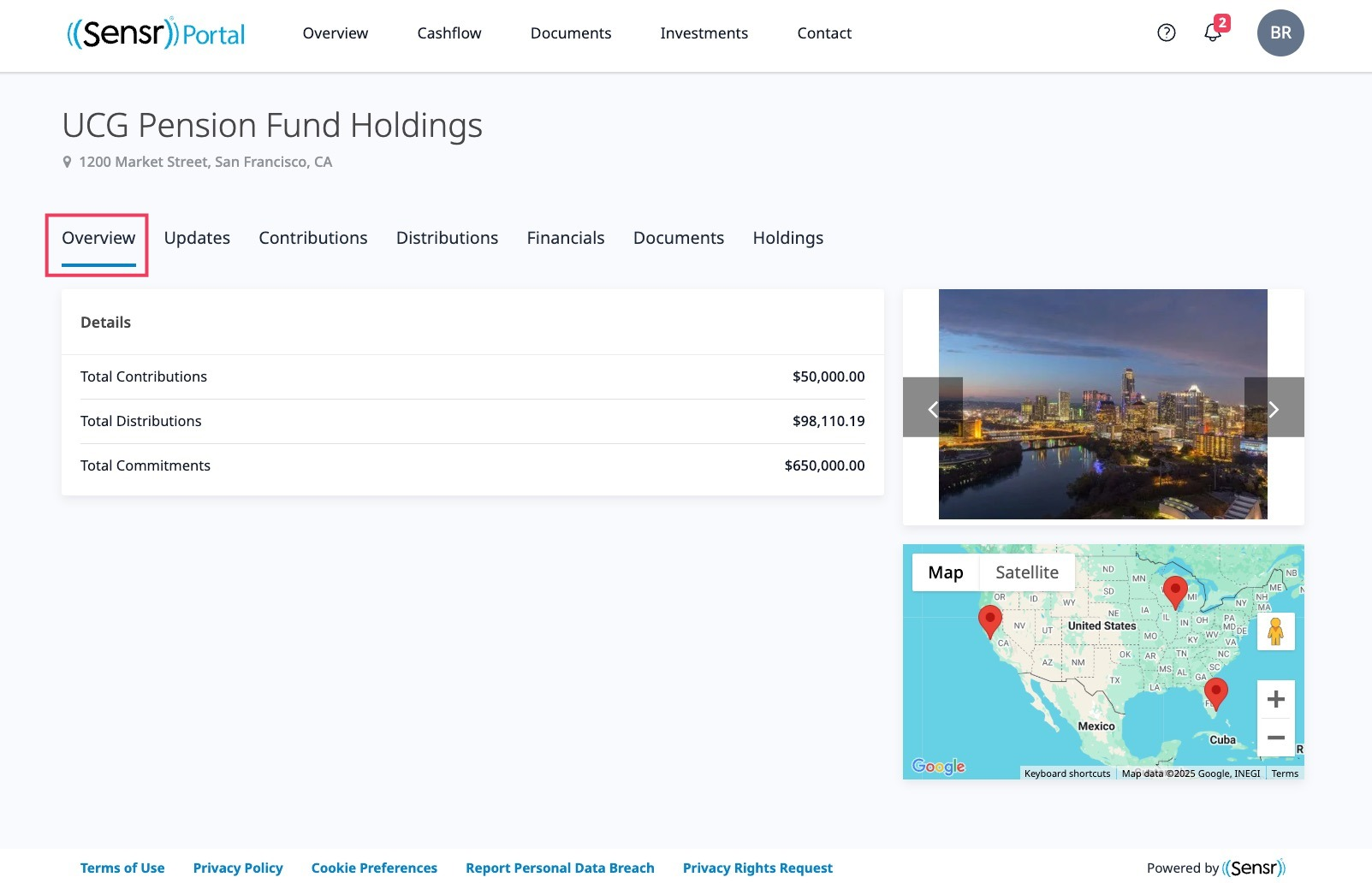This screenshot has width=1372, height=883.
Task: Click the UCG Pension Fund Holdings heading
Action: [272, 126]
